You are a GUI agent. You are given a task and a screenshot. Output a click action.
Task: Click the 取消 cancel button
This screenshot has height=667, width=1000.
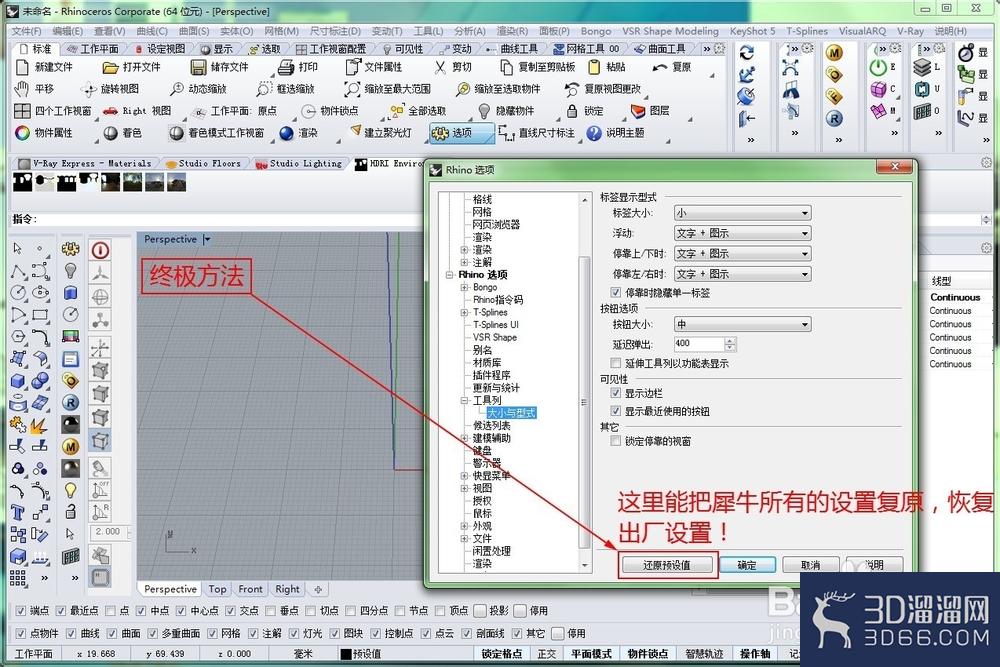[811, 565]
